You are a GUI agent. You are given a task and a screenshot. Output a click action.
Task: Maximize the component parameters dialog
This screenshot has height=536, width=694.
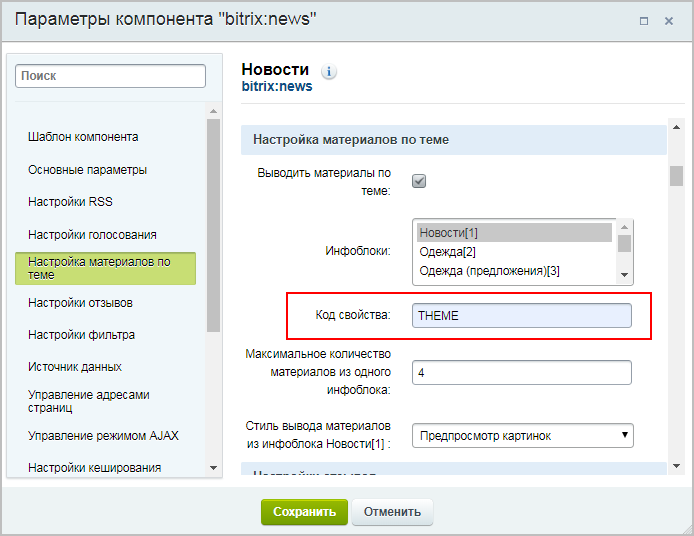[643, 21]
